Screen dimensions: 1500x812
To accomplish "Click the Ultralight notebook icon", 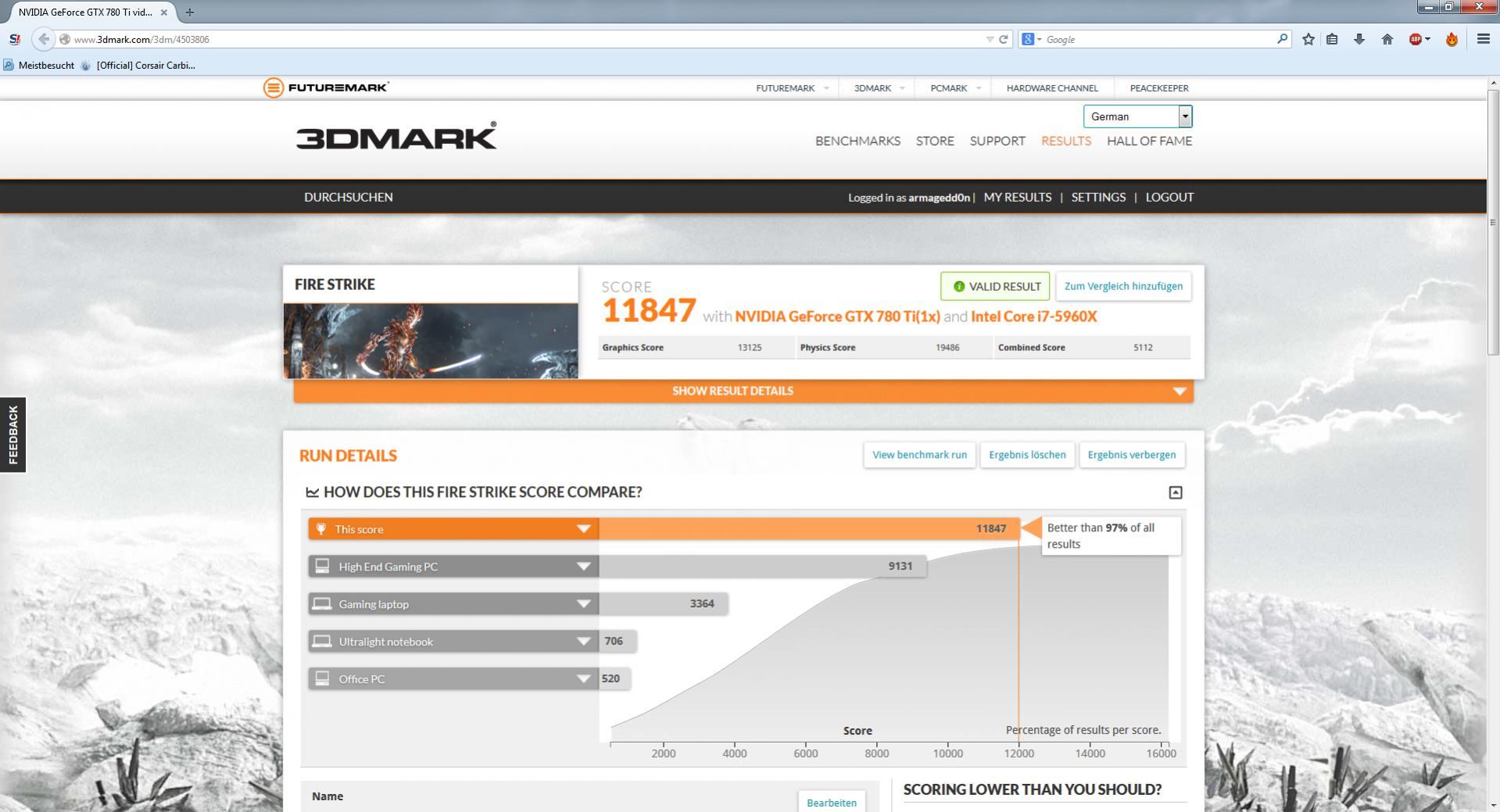I will coord(322,641).
